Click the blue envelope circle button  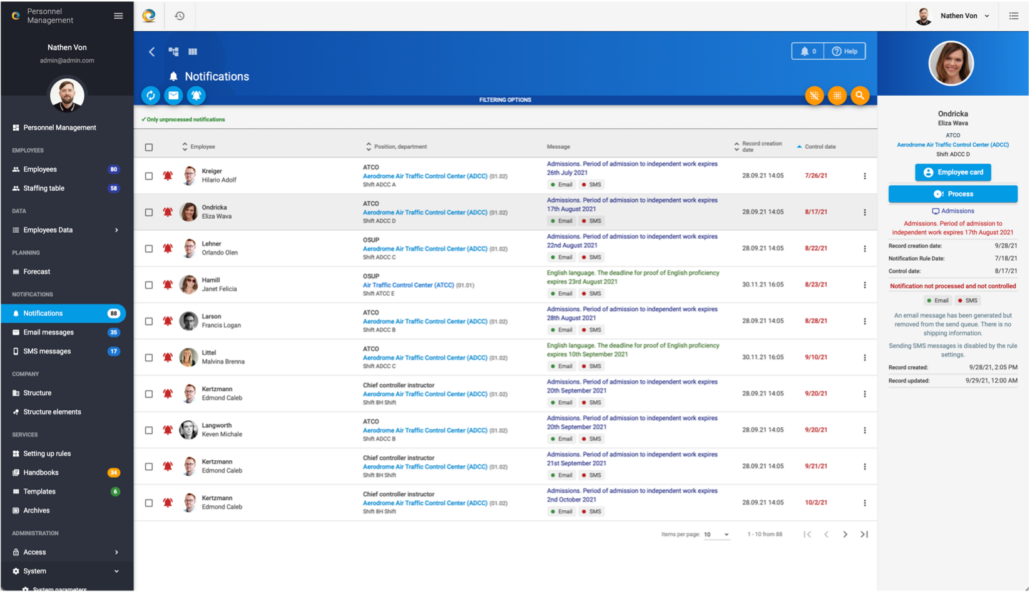pyautogui.click(x=173, y=95)
